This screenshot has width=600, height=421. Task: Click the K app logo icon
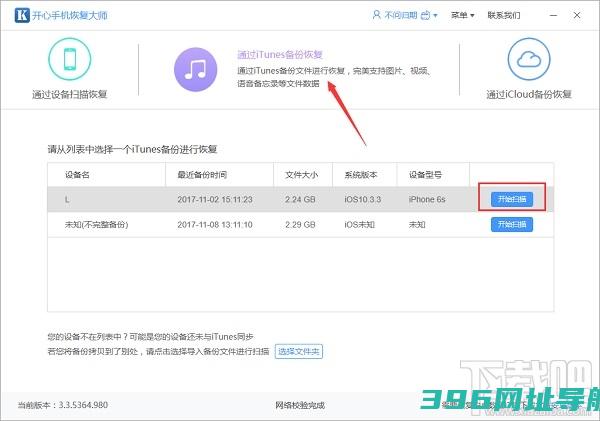pos(22,15)
